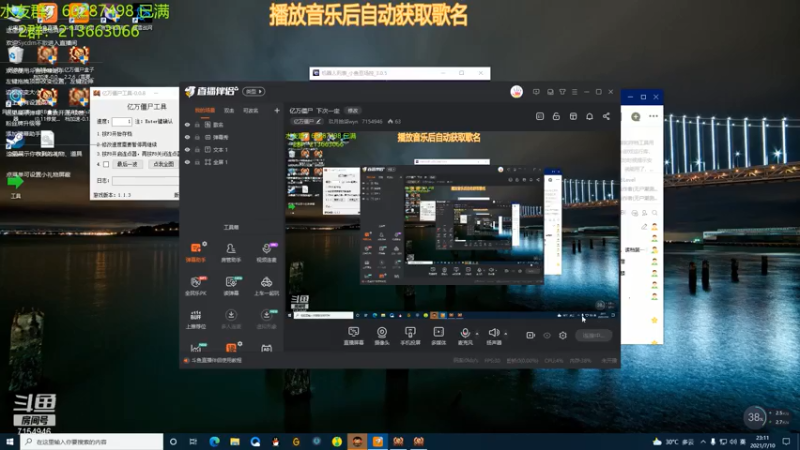Screen dimensions: 800x450
Task: Click the record video icon
Action: point(530,335)
